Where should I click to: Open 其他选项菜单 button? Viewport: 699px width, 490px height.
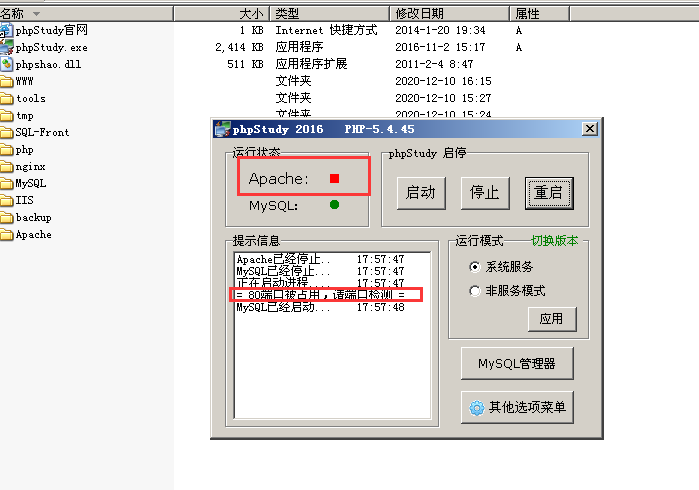(x=517, y=407)
